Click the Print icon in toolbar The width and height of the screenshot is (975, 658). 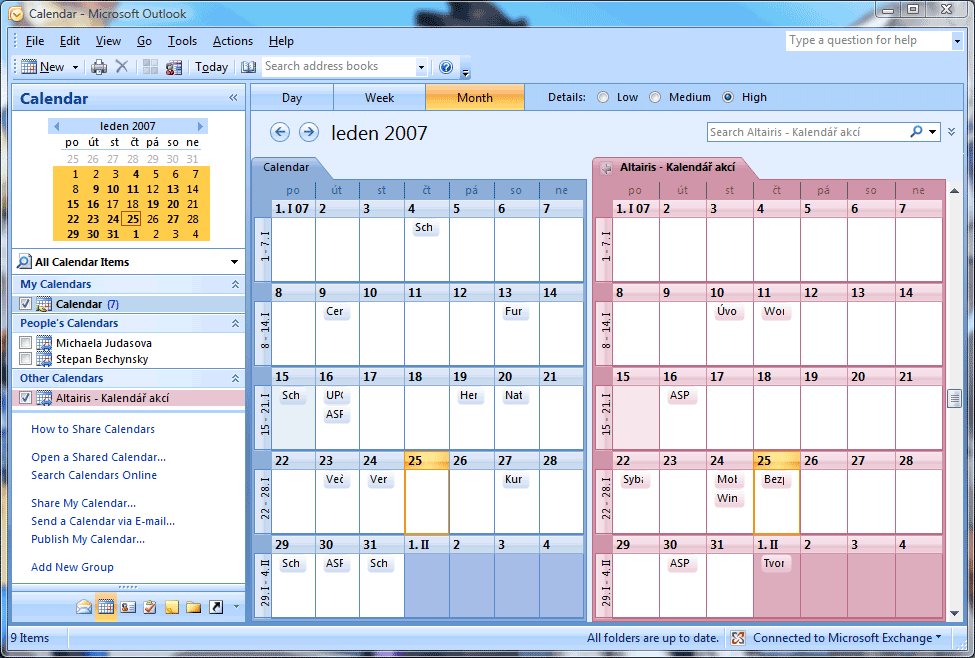pyautogui.click(x=99, y=67)
